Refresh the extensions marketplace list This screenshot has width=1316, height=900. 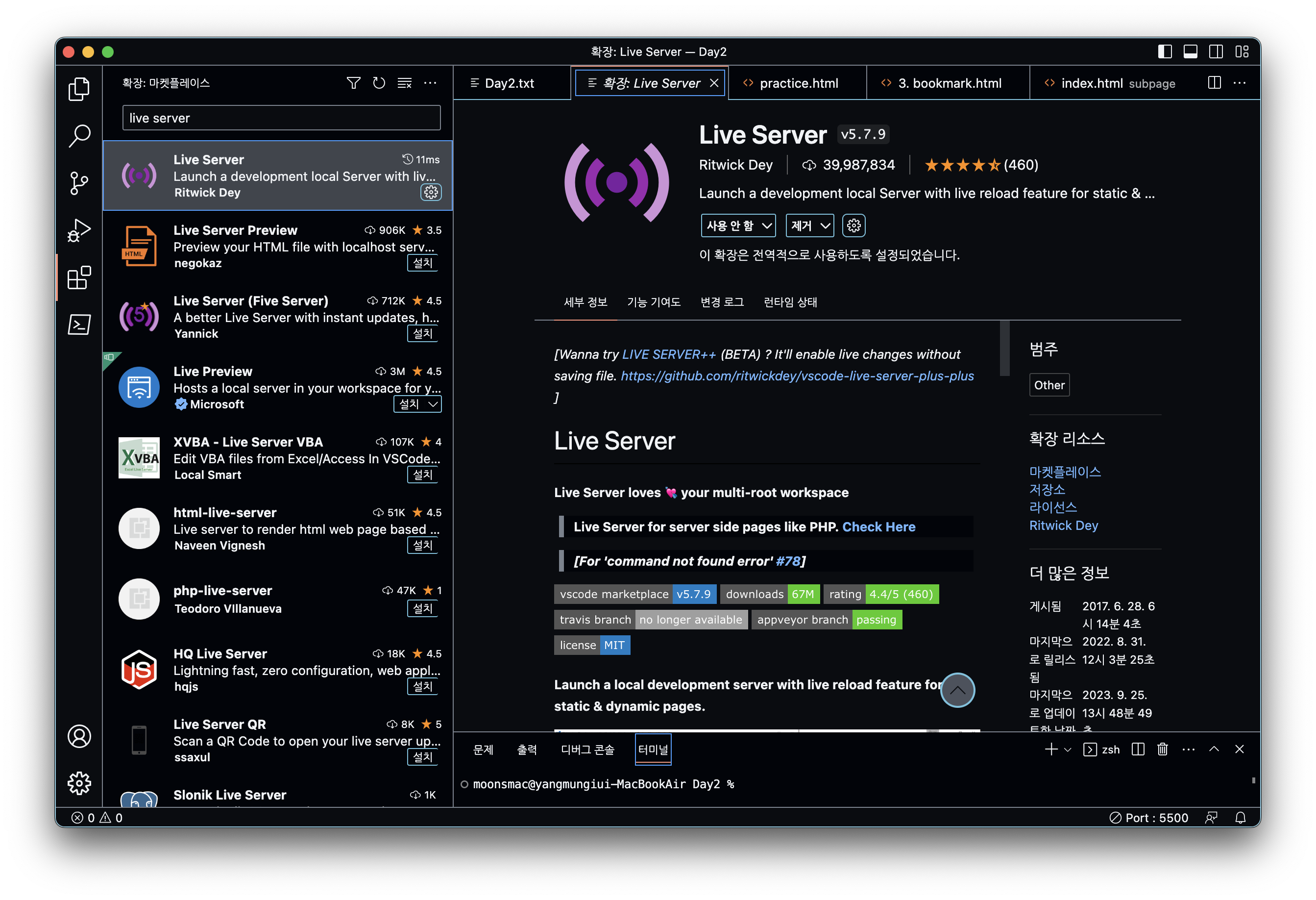pyautogui.click(x=379, y=83)
